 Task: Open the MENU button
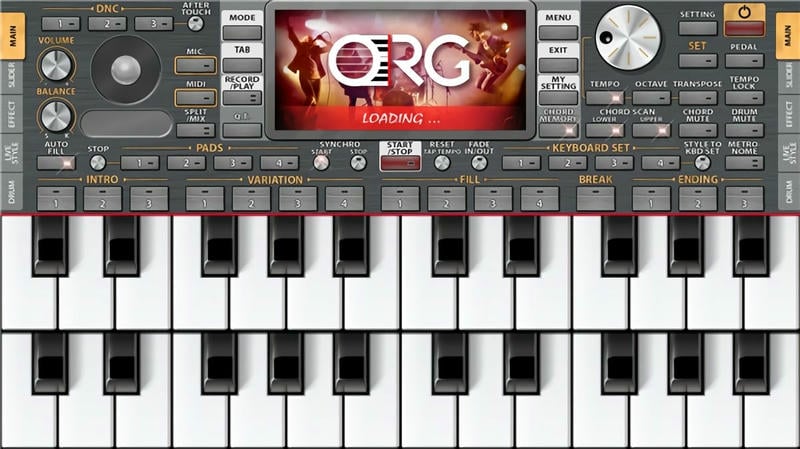click(558, 33)
